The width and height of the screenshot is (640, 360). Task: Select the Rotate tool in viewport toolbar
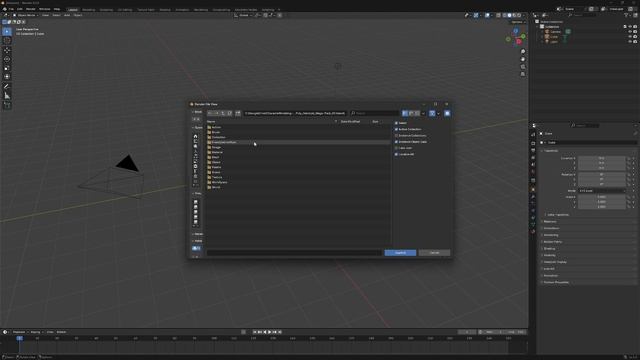7,59
